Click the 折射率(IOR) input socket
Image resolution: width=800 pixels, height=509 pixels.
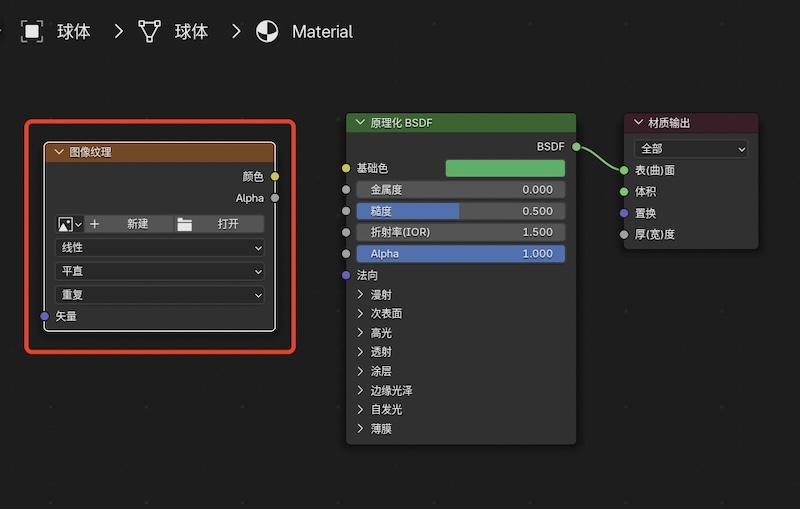[x=346, y=232]
